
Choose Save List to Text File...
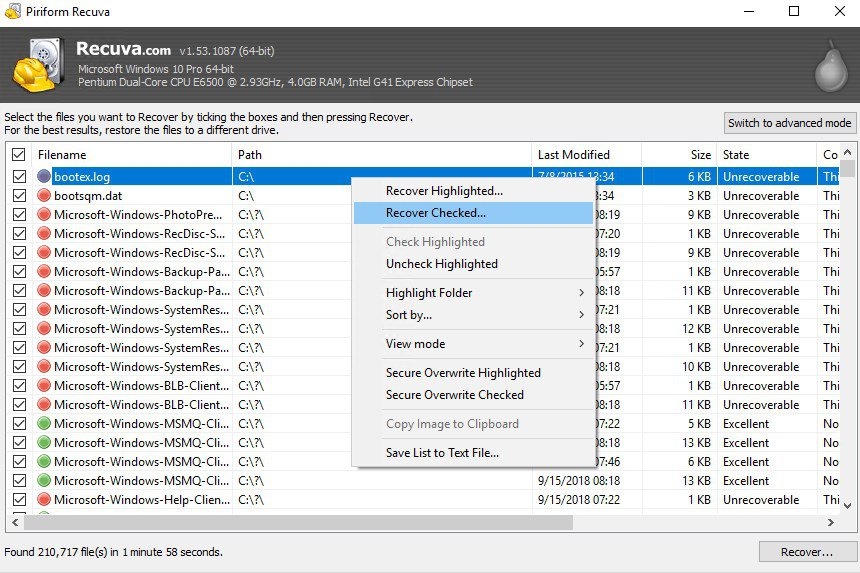(473, 453)
